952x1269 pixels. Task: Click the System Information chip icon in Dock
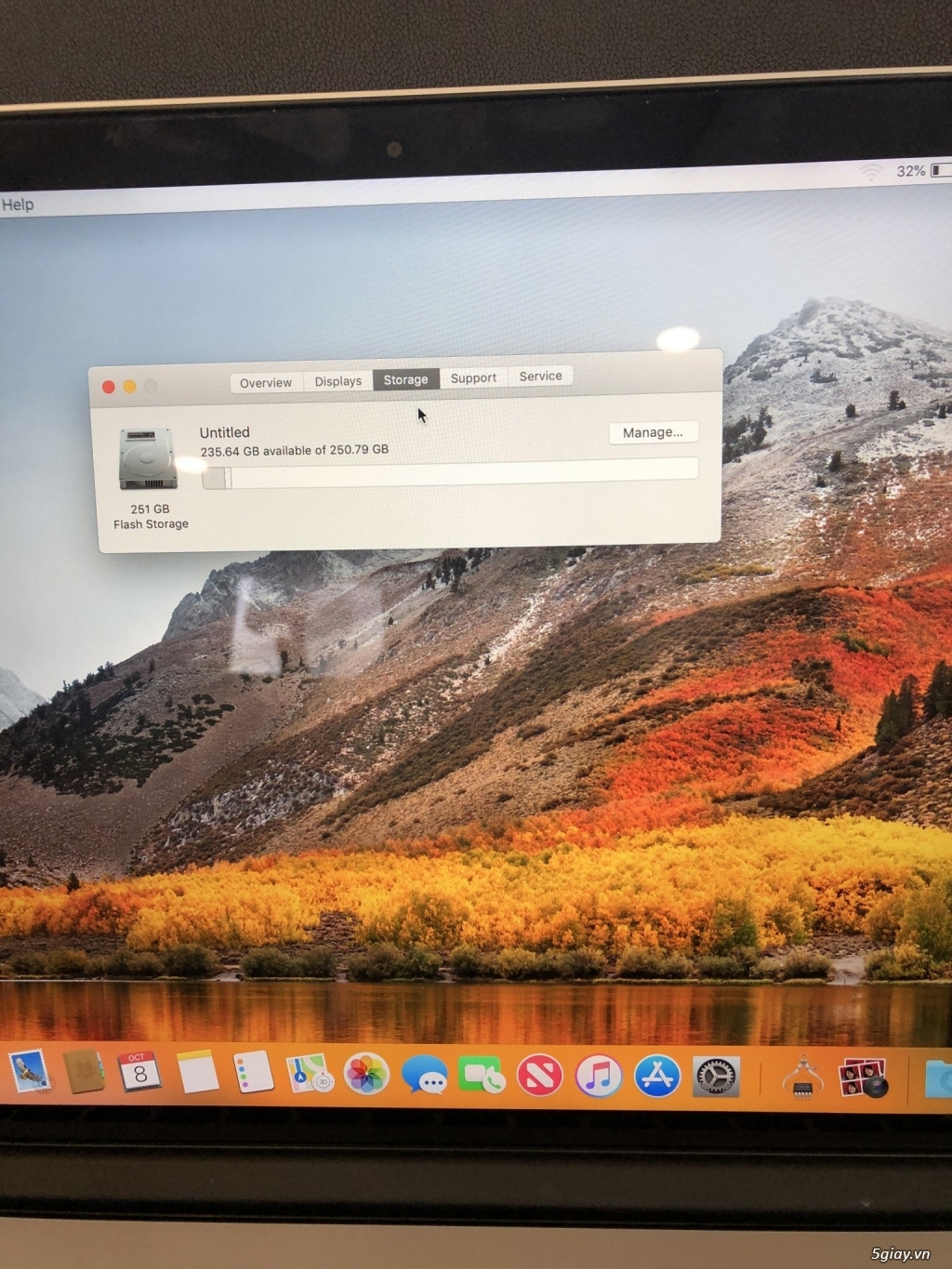pyautogui.click(x=802, y=1078)
